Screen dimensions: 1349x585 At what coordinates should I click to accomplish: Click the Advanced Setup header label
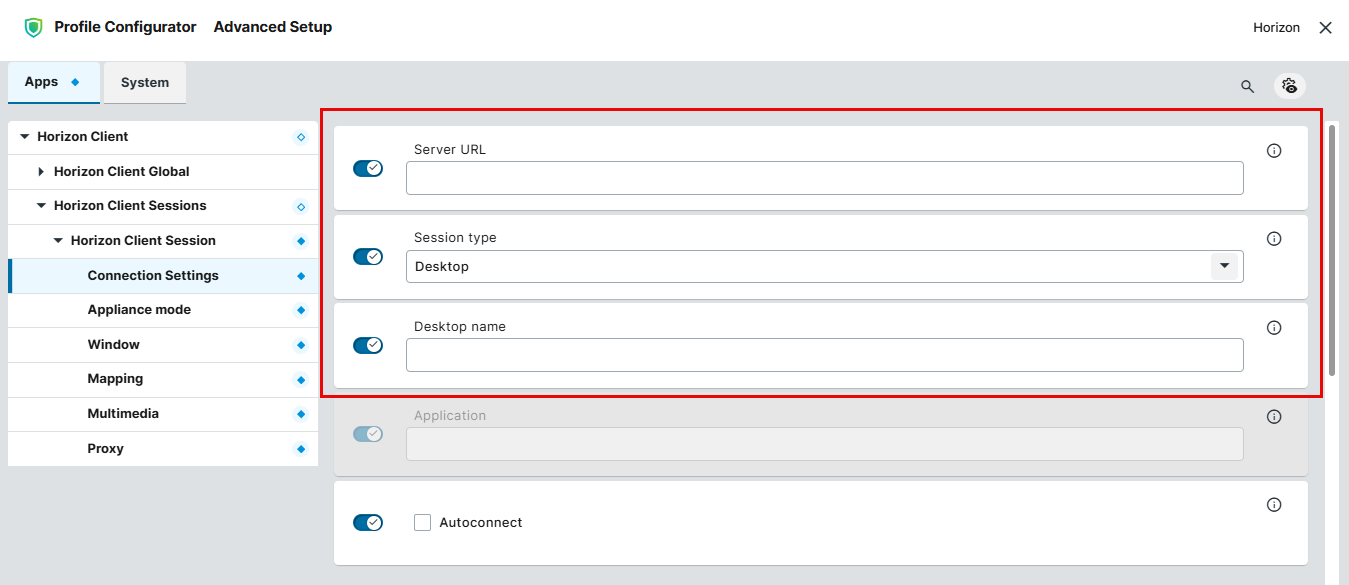(273, 27)
